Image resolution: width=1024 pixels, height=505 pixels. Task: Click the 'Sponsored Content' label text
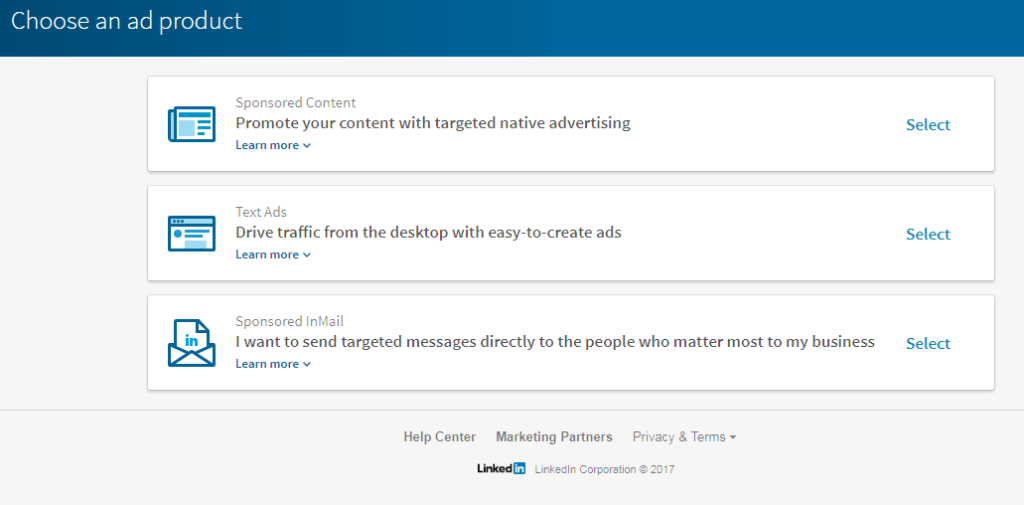(295, 103)
